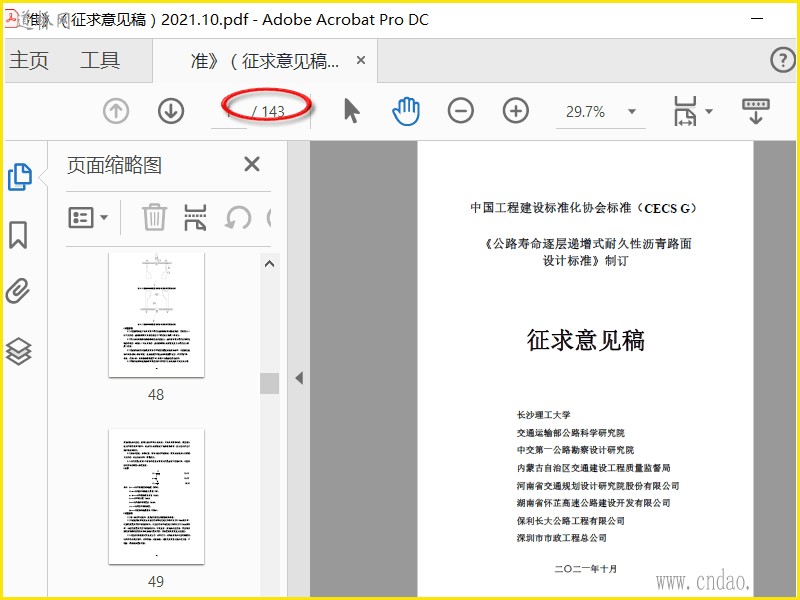Expand the page fit options arrow

pyautogui.click(x=709, y=112)
